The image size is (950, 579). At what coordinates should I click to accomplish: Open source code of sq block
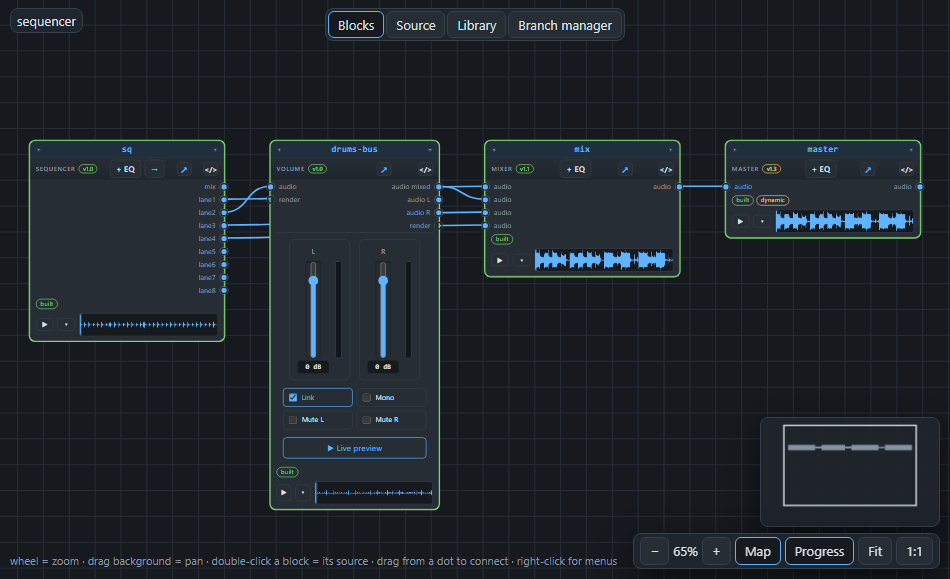click(x=211, y=170)
